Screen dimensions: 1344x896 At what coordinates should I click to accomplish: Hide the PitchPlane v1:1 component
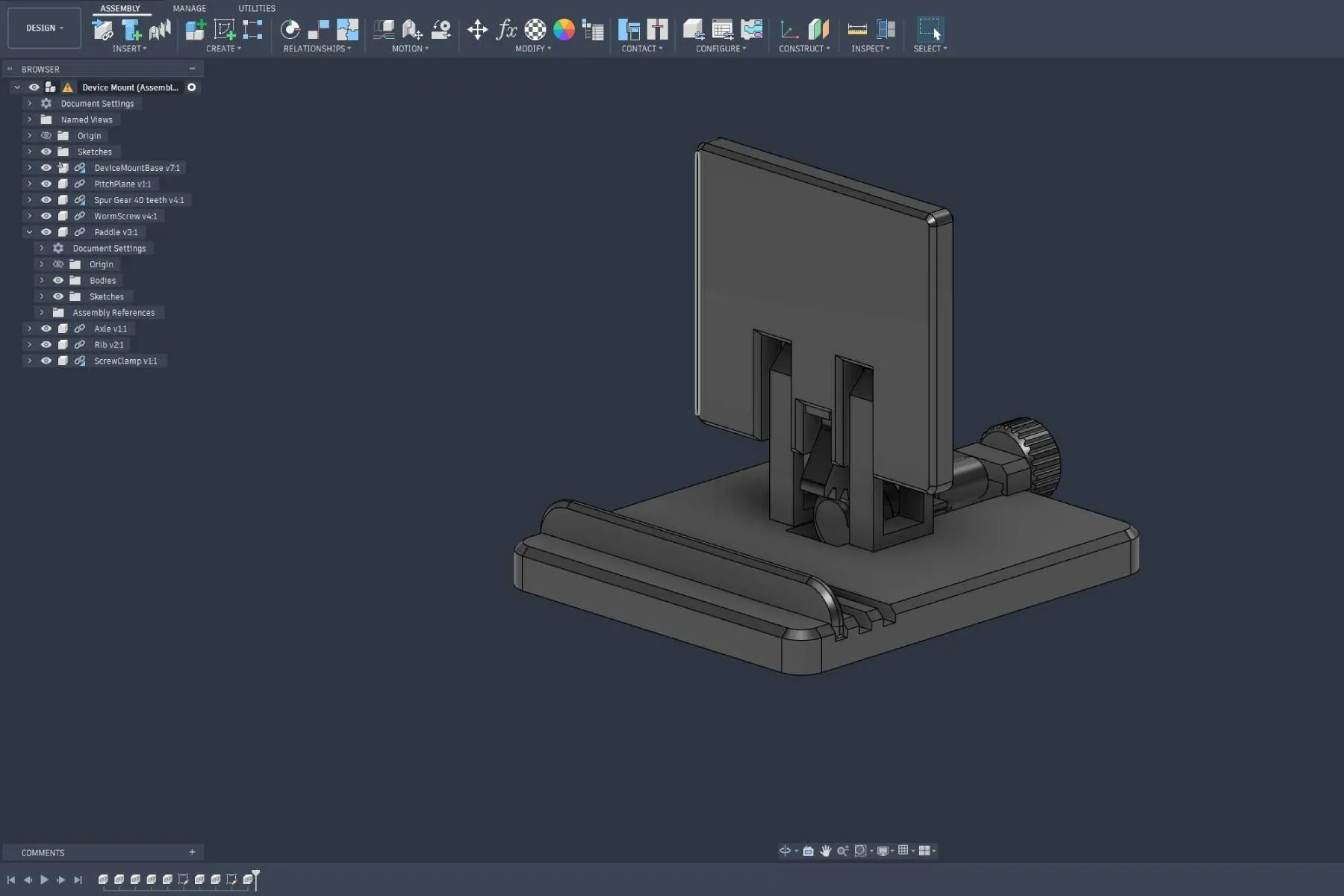coord(46,184)
